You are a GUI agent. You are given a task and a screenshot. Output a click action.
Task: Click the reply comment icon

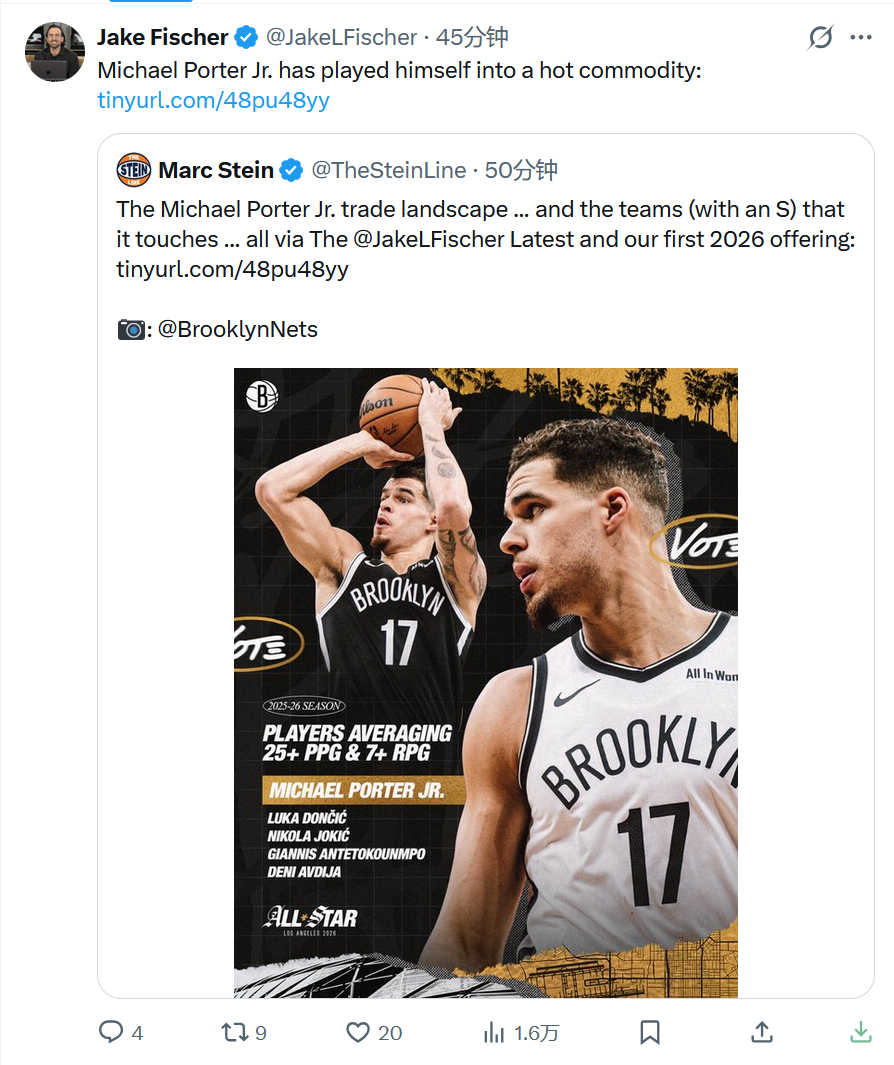point(111,1032)
